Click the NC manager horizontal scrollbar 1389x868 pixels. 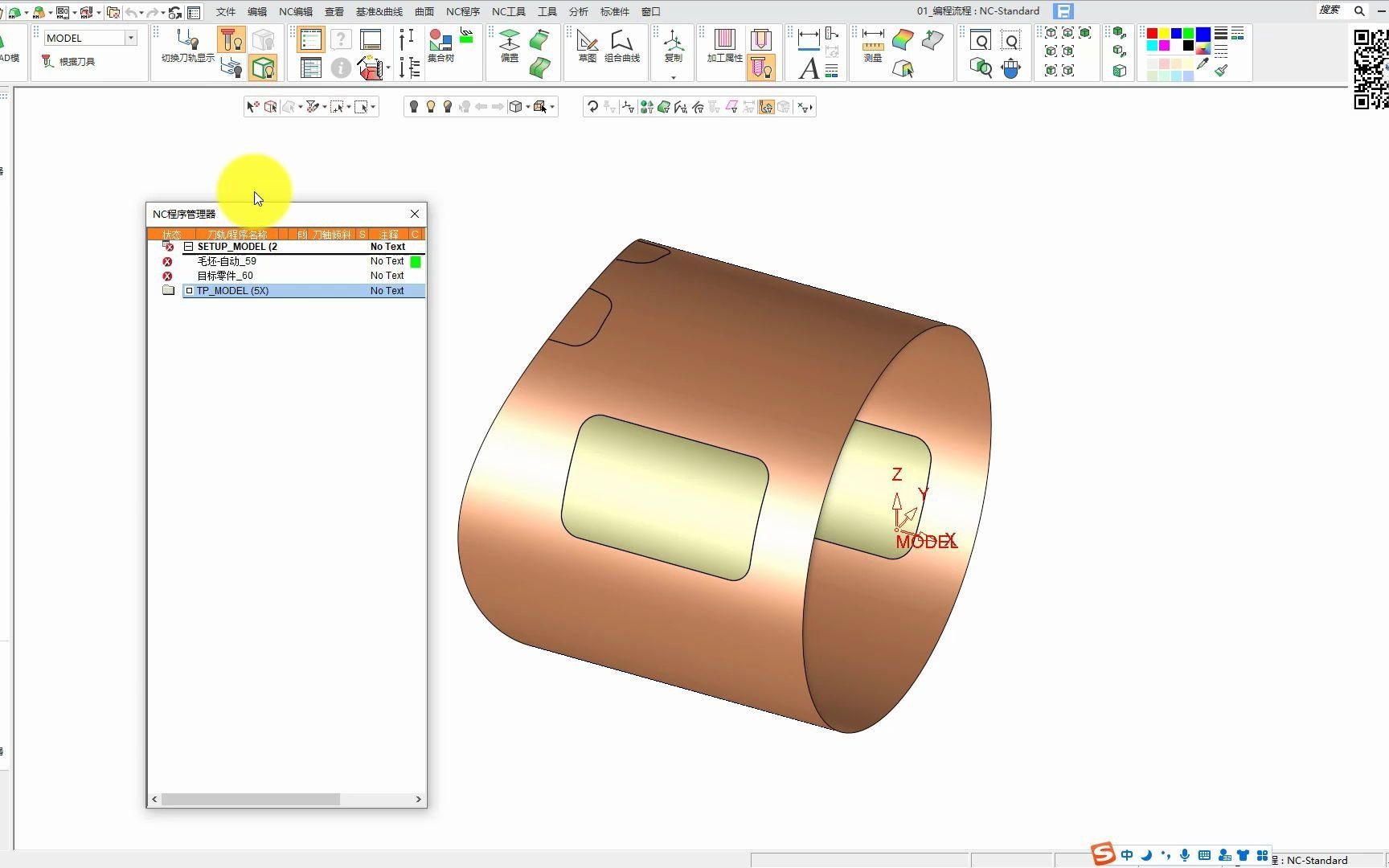(x=250, y=800)
